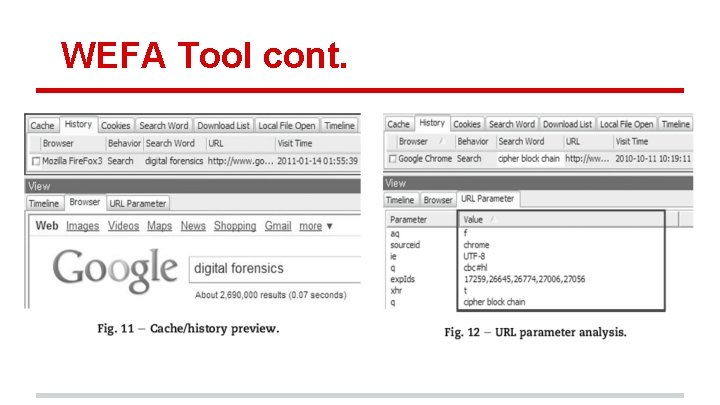Select the top Timeline tab in Fig. 12
Viewport: 720px width, 405px height.
pyautogui.click(x=675, y=124)
